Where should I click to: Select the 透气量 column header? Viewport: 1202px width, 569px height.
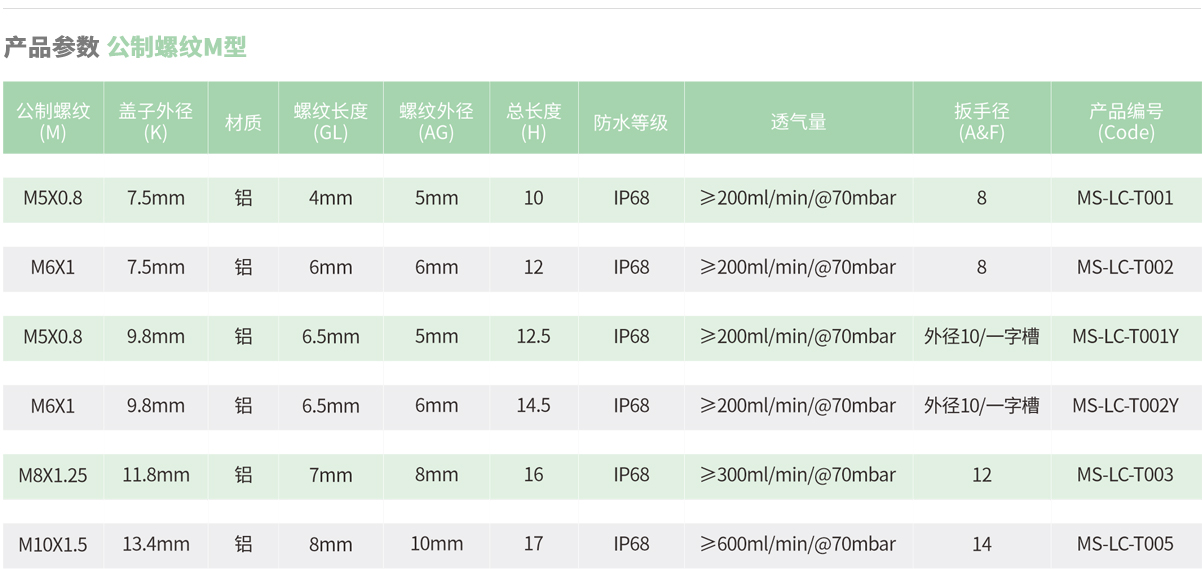click(797, 122)
